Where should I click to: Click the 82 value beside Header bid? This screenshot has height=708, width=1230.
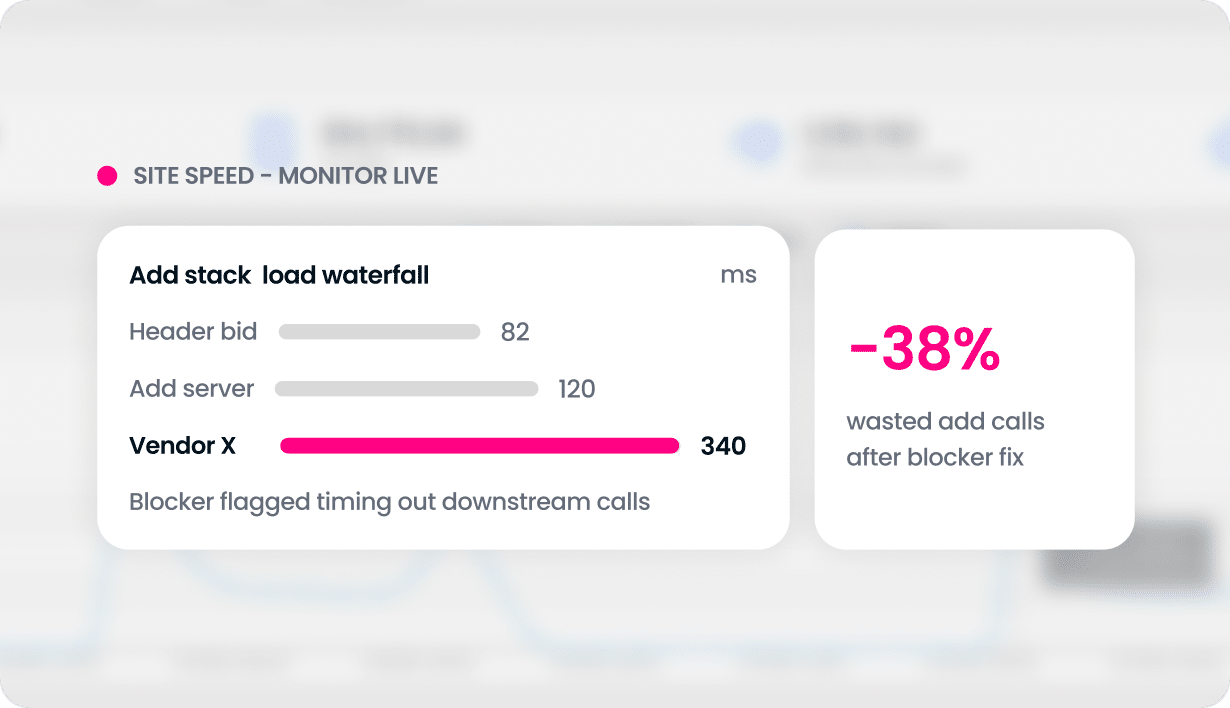515,332
